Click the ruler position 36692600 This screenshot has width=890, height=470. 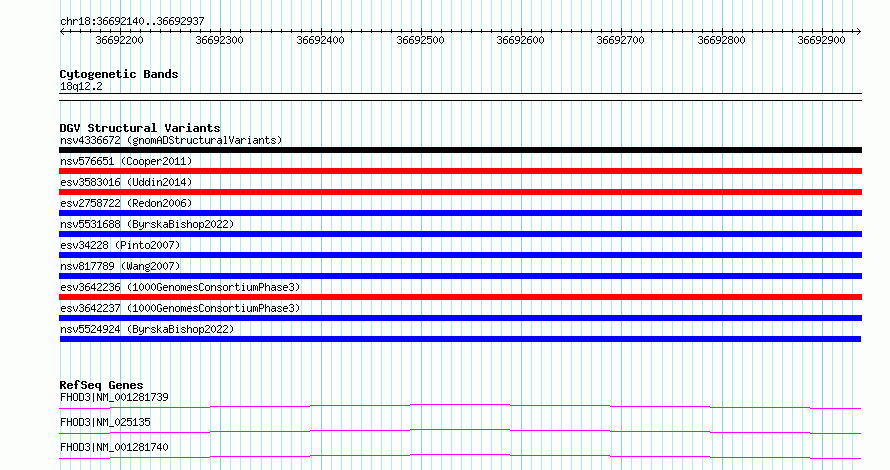520,40
